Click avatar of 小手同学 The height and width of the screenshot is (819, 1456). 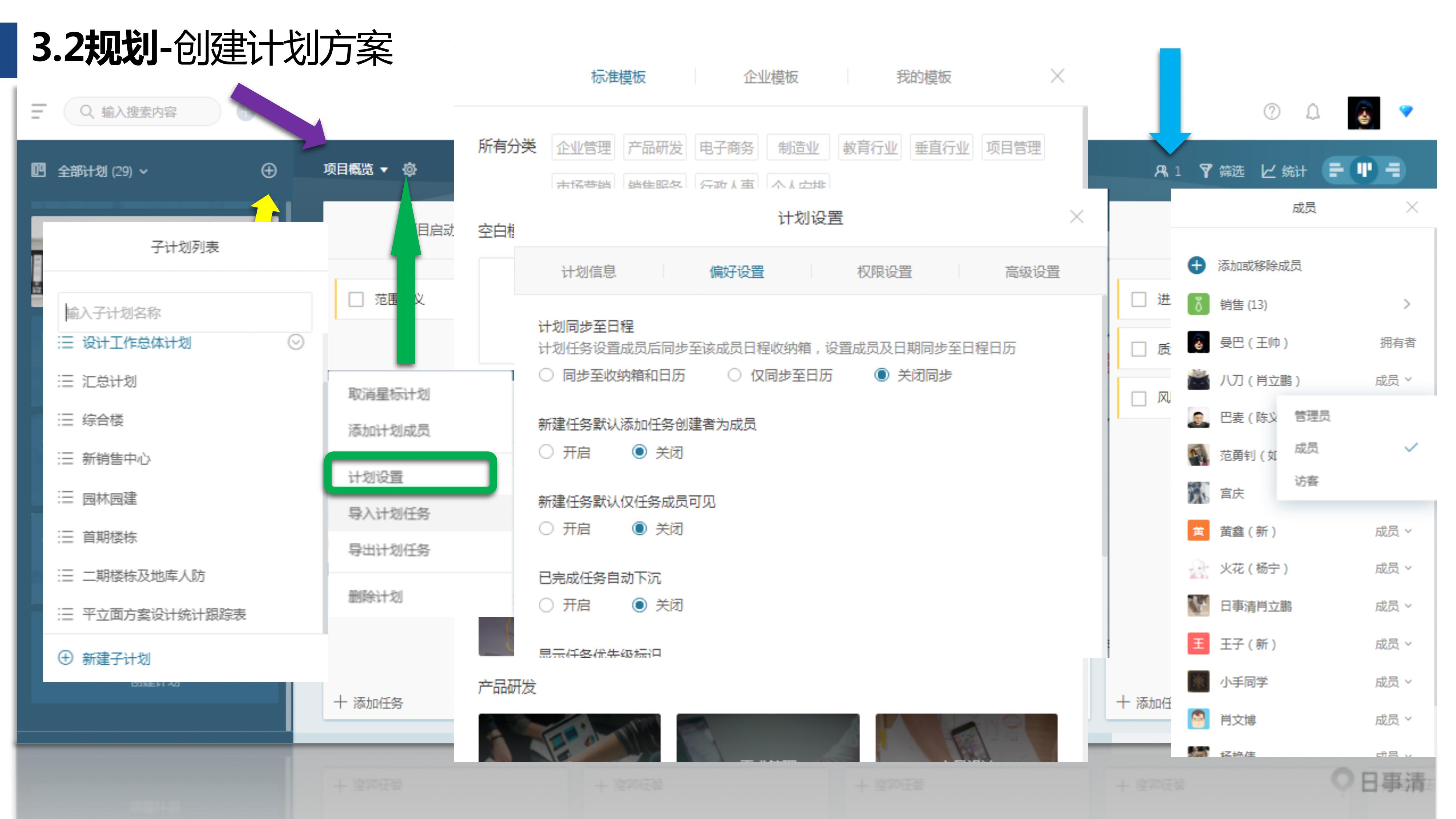[x=1198, y=682]
